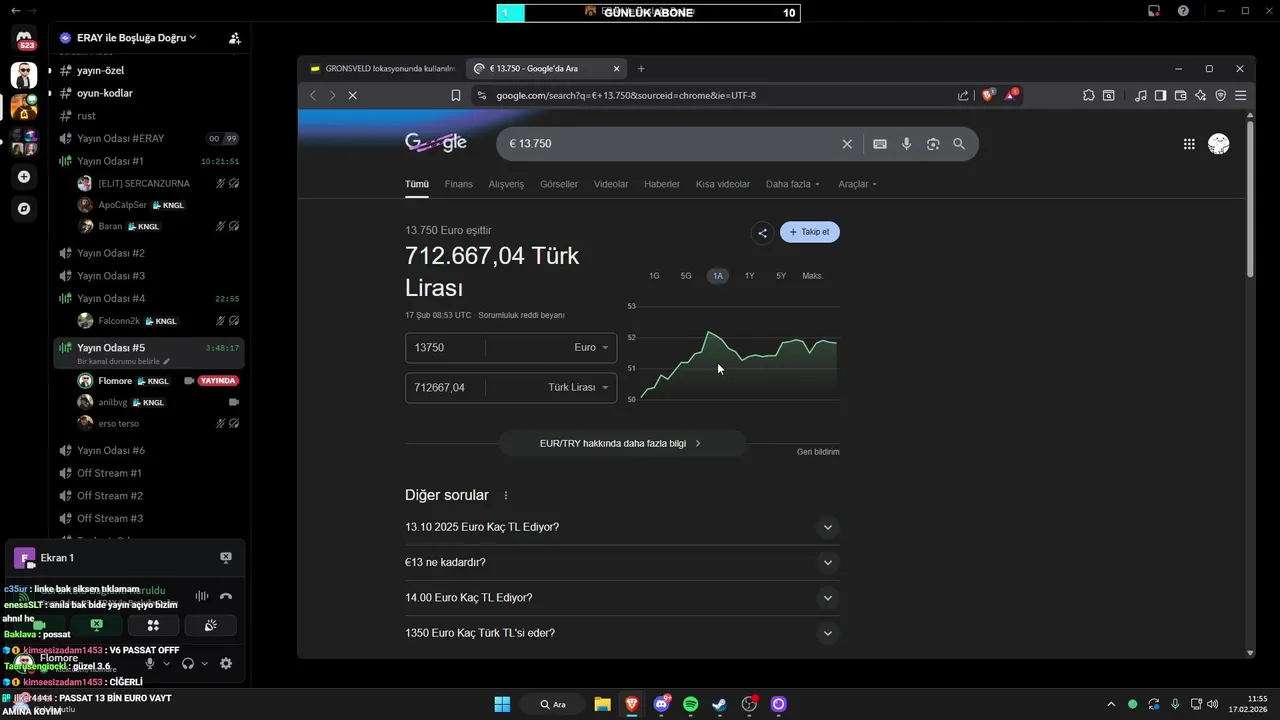1280x720 pixels.
Task: Open the Brave Rewards triangle icon
Action: click(1012, 95)
